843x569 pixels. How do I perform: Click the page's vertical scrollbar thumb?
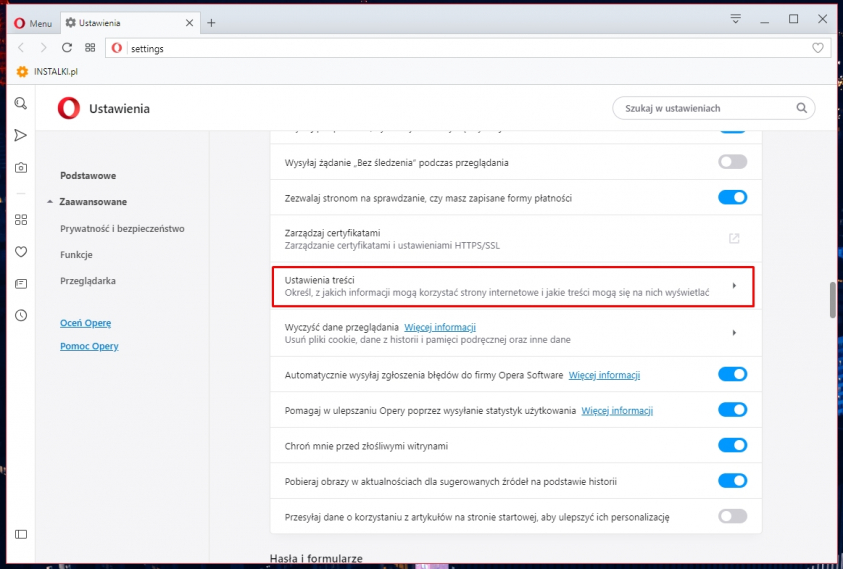coord(832,301)
